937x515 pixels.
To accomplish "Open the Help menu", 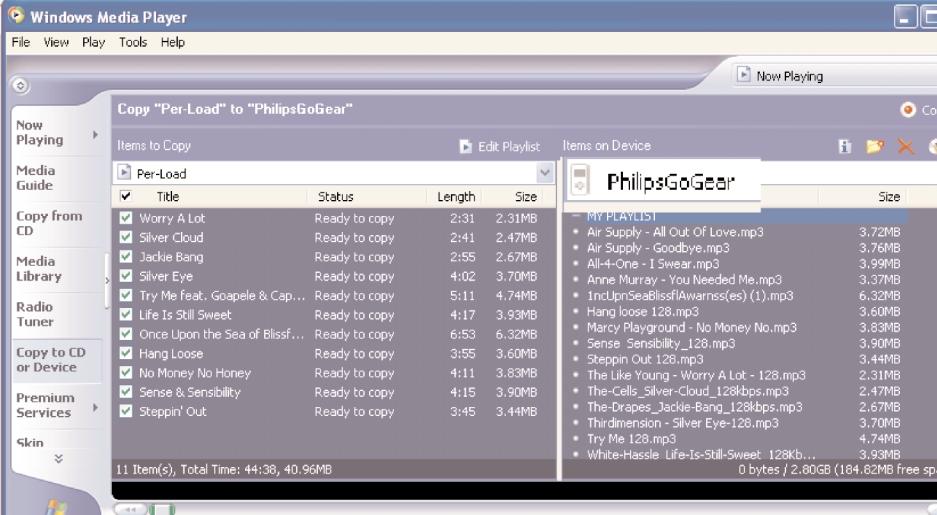I will 172,42.
